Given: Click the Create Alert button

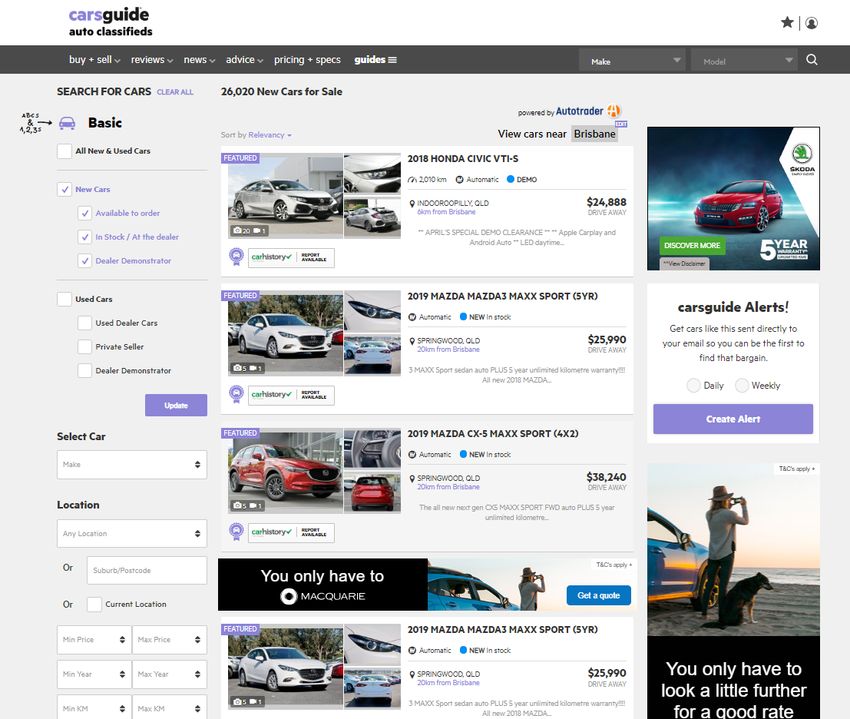Looking at the screenshot, I should coord(733,419).
